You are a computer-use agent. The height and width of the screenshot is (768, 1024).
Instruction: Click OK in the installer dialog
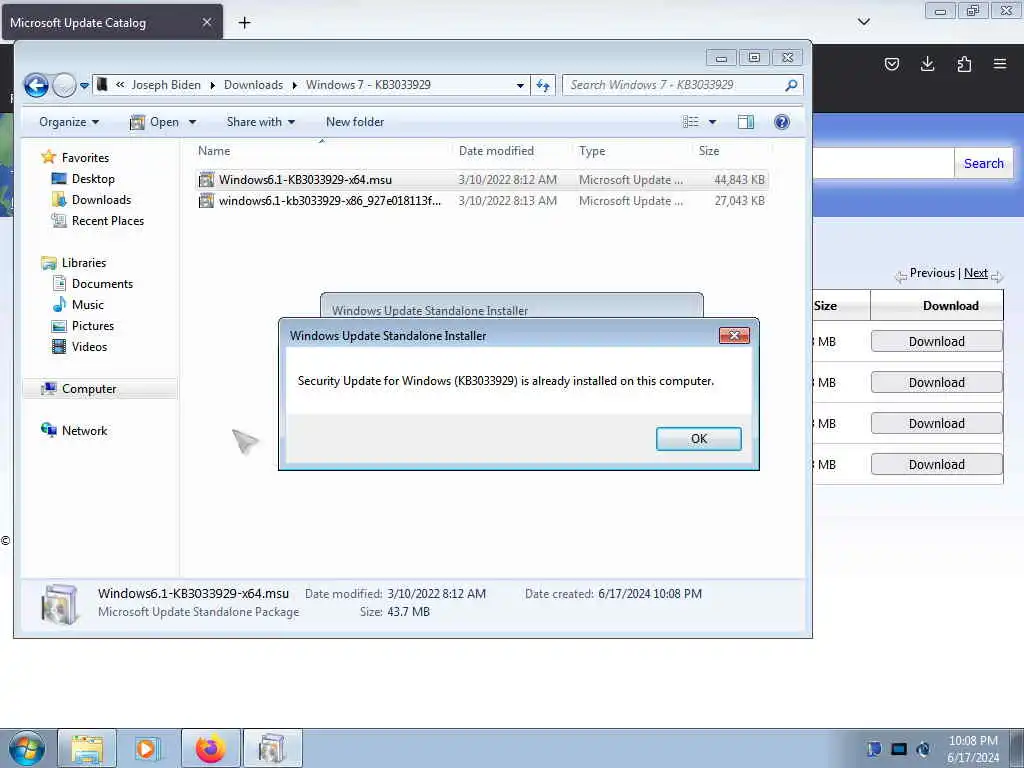[698, 439]
